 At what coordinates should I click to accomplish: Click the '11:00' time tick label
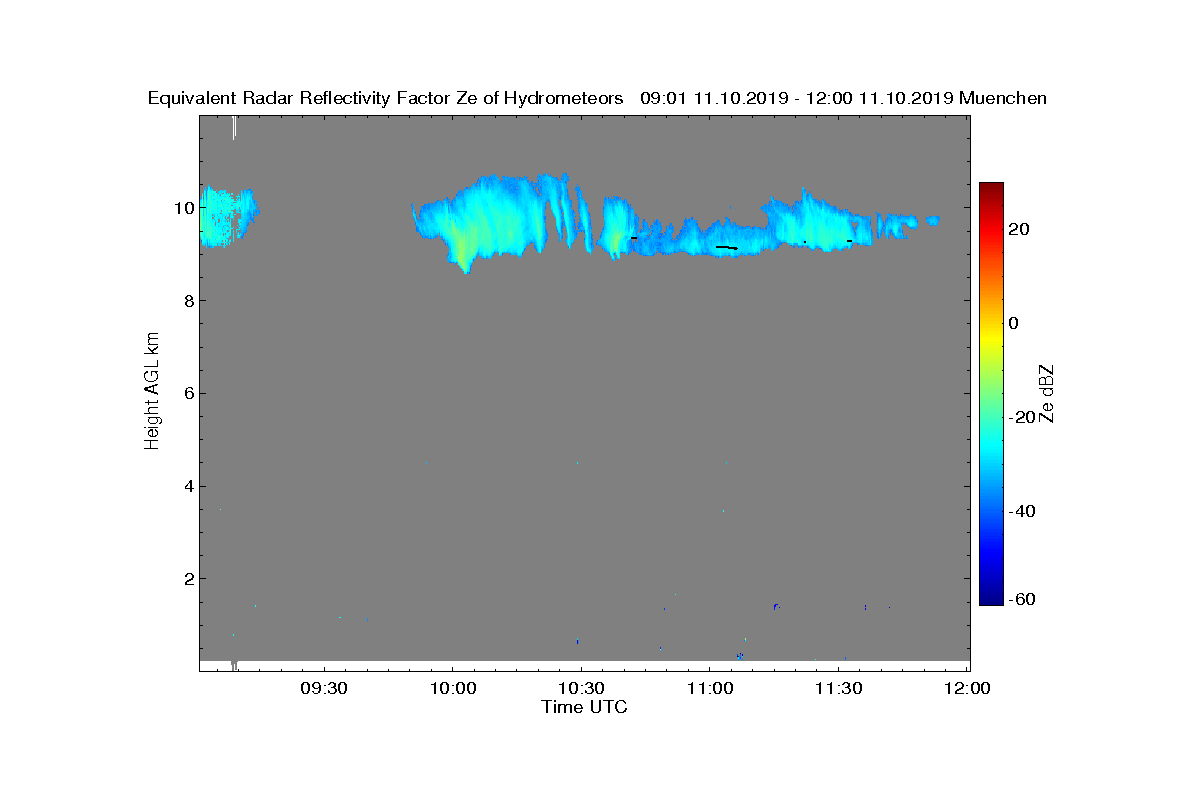pyautogui.click(x=710, y=689)
